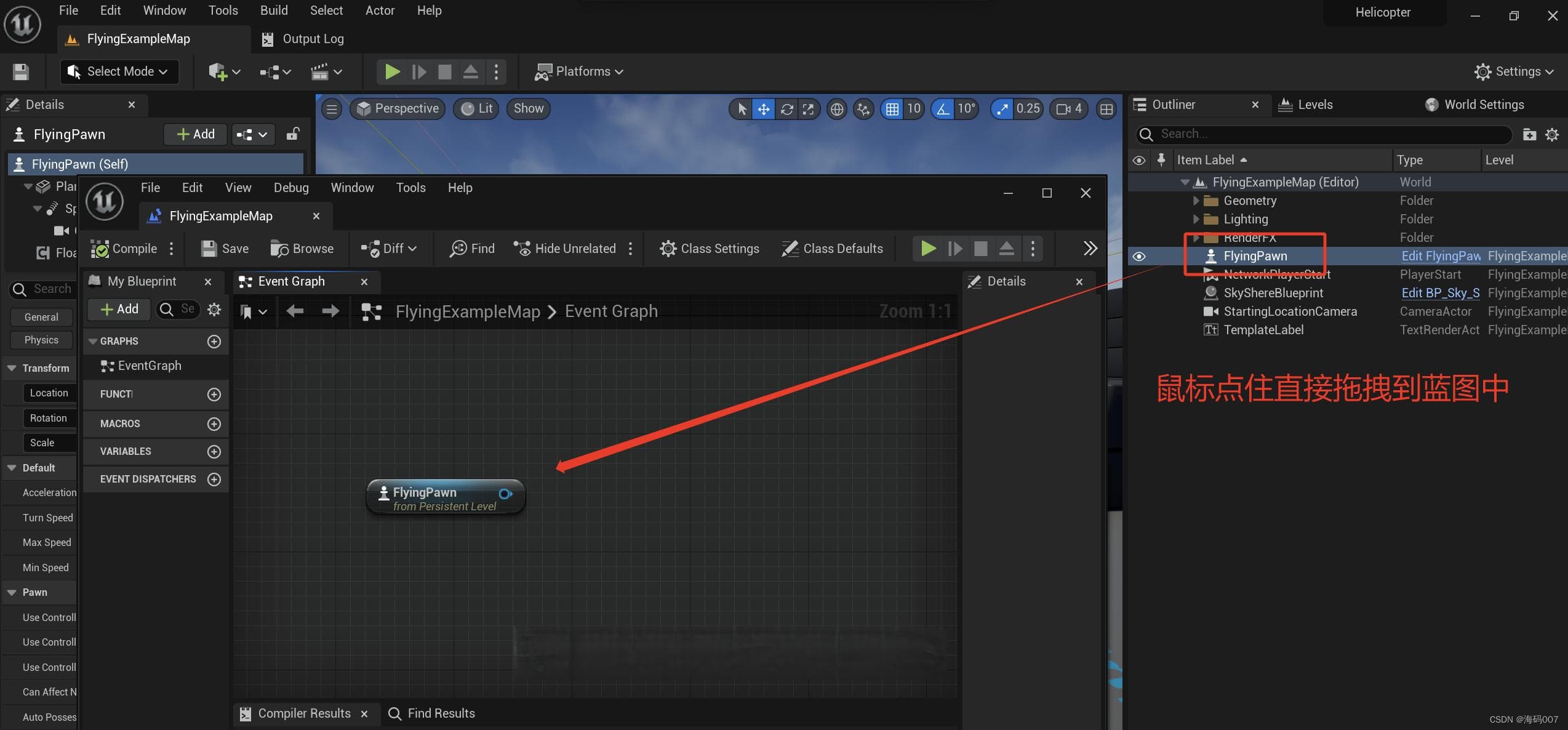1568x730 pixels.
Task: Click Compile in blueprint editor
Action: pos(125,249)
